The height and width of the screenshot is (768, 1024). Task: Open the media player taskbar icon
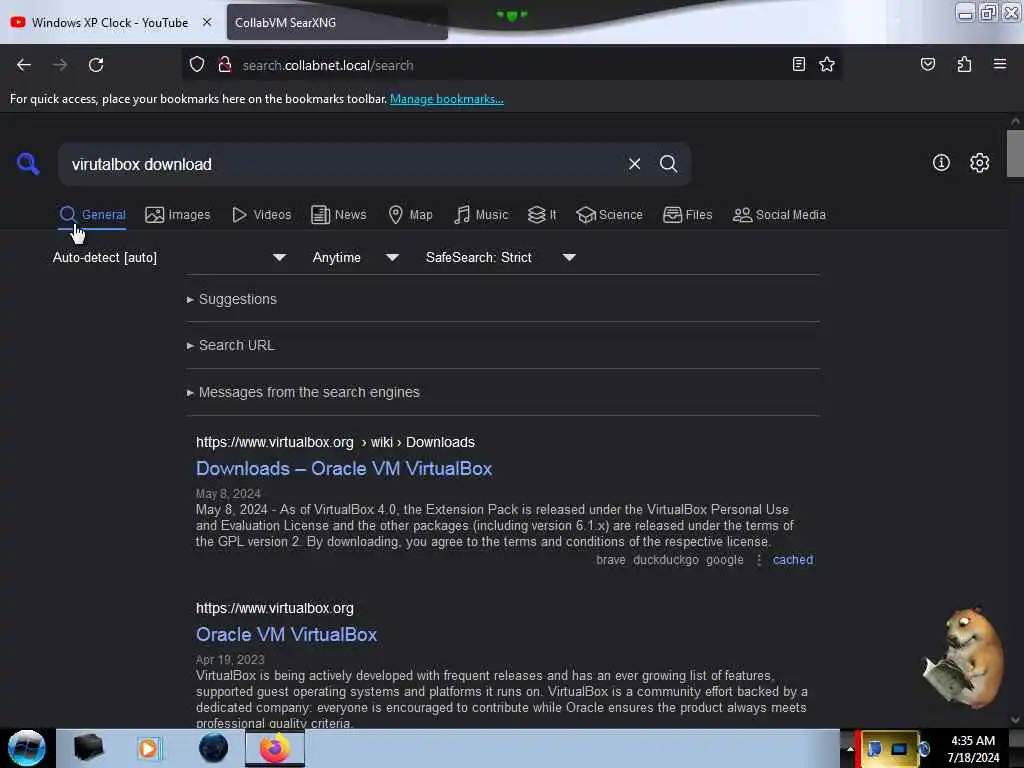pos(149,748)
